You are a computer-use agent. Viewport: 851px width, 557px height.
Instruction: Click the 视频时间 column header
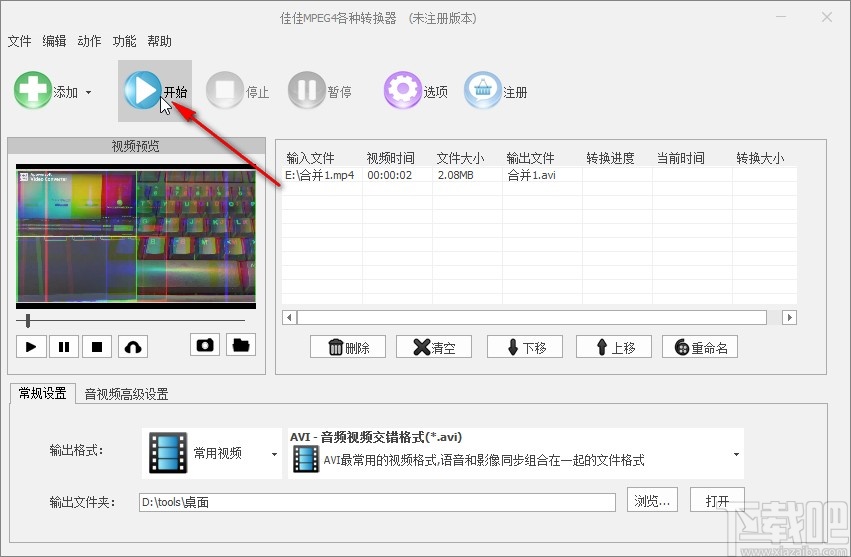[x=391, y=158]
